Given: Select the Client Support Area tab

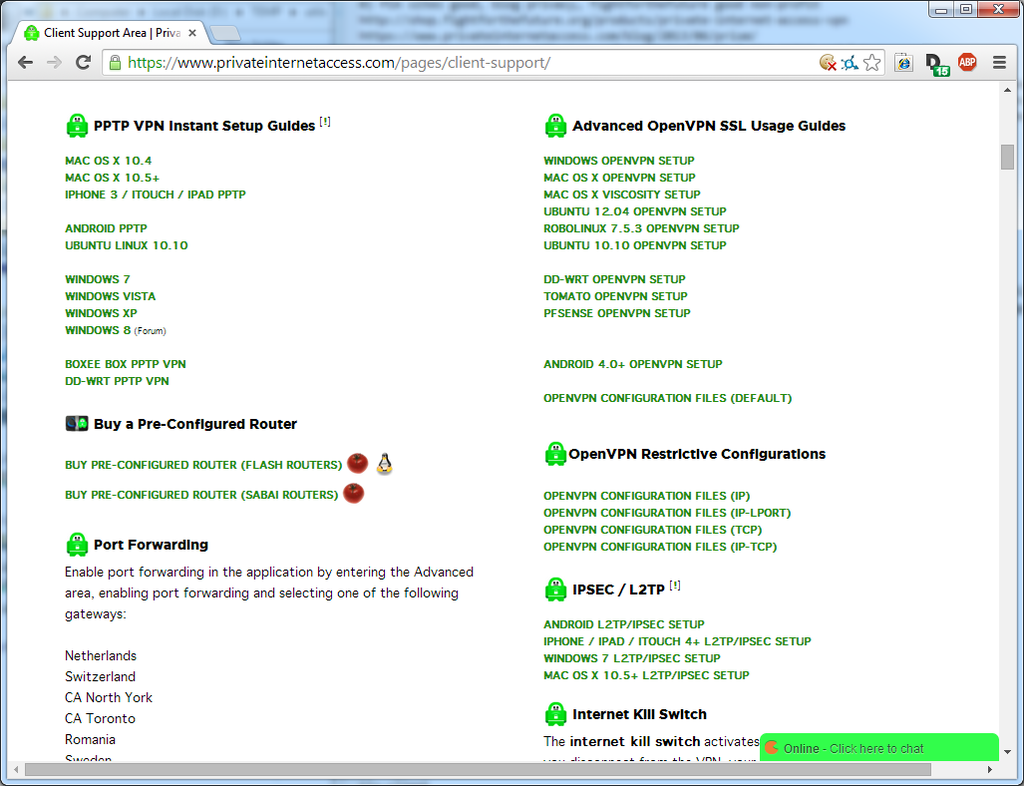Looking at the screenshot, I should click(x=111, y=33).
